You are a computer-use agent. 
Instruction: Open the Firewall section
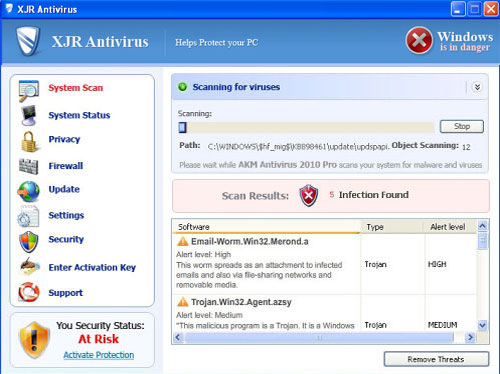click(x=66, y=166)
